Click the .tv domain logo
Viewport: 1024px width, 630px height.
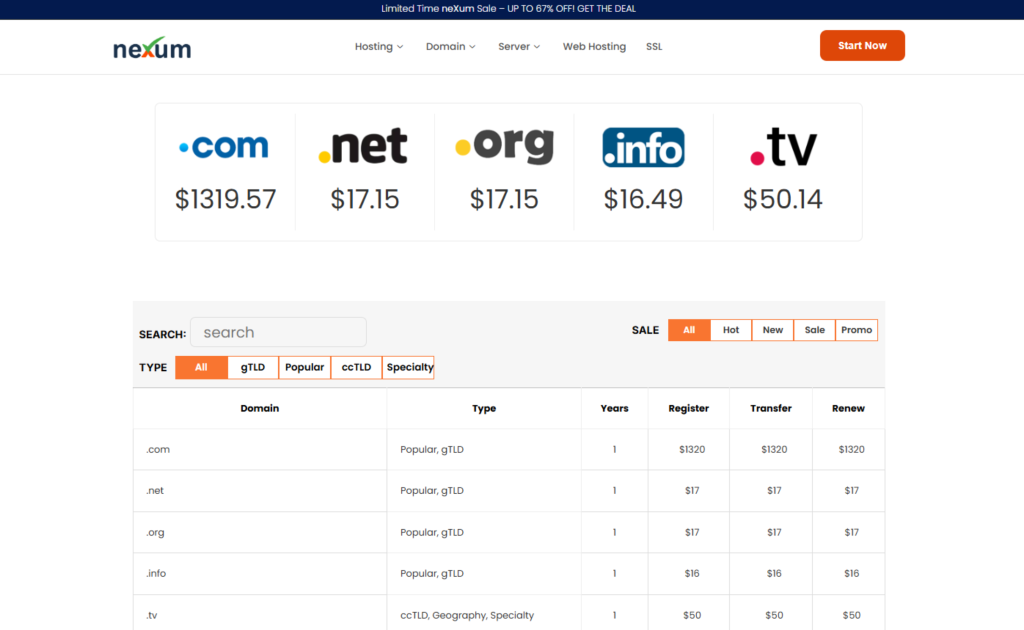783,147
